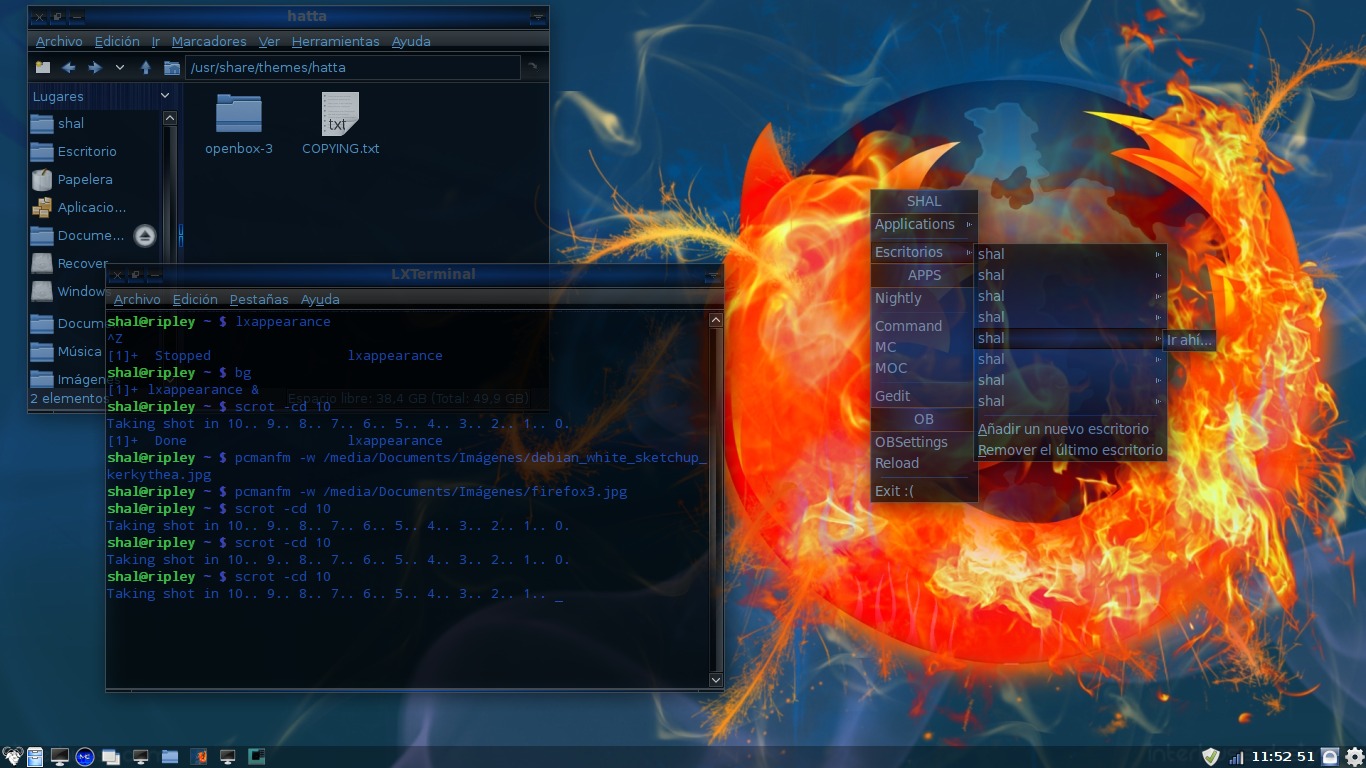The image size is (1366, 768).
Task: Open Marcadores menu
Action: pos(209,41)
